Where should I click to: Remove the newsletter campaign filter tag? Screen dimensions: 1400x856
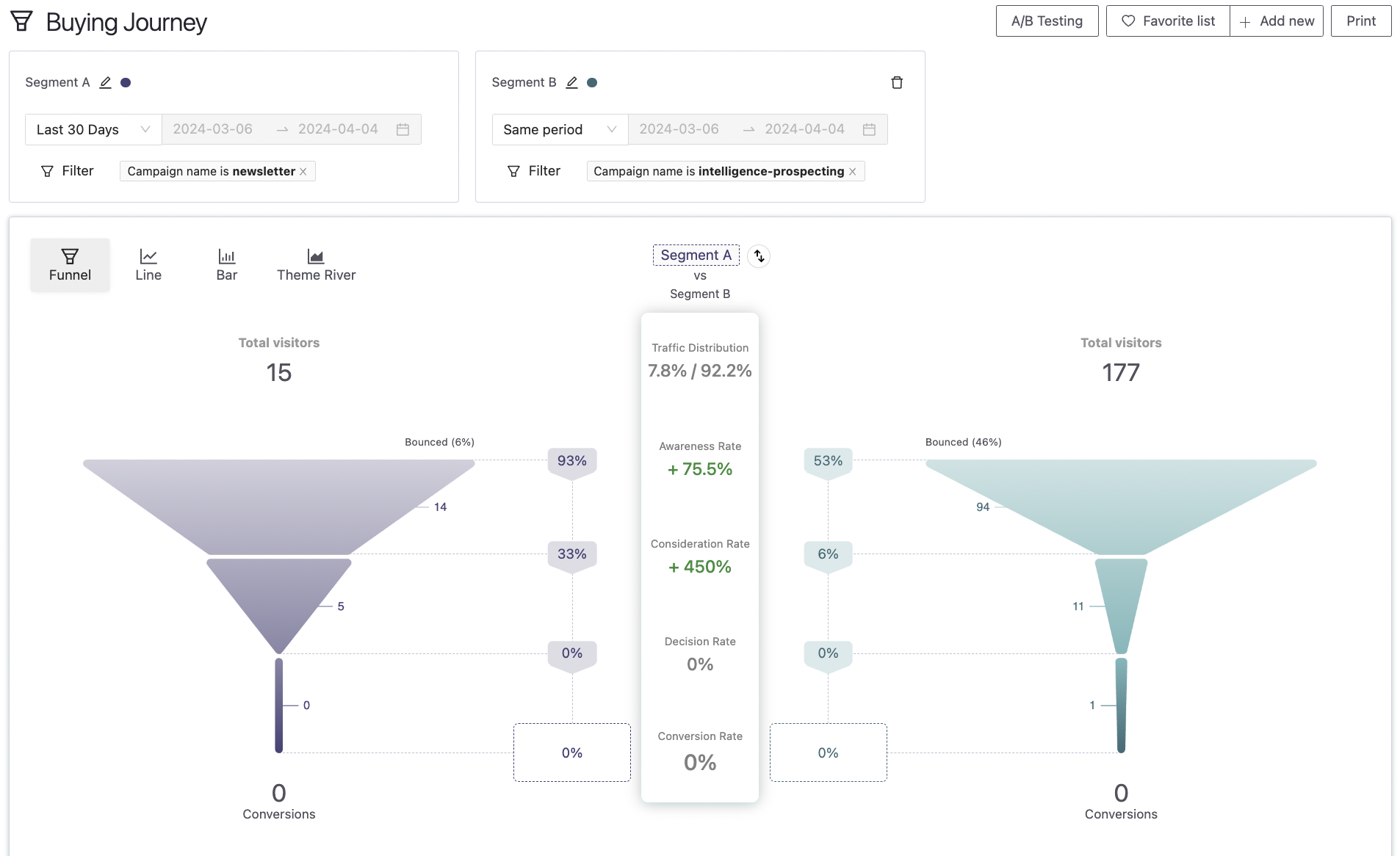(303, 171)
